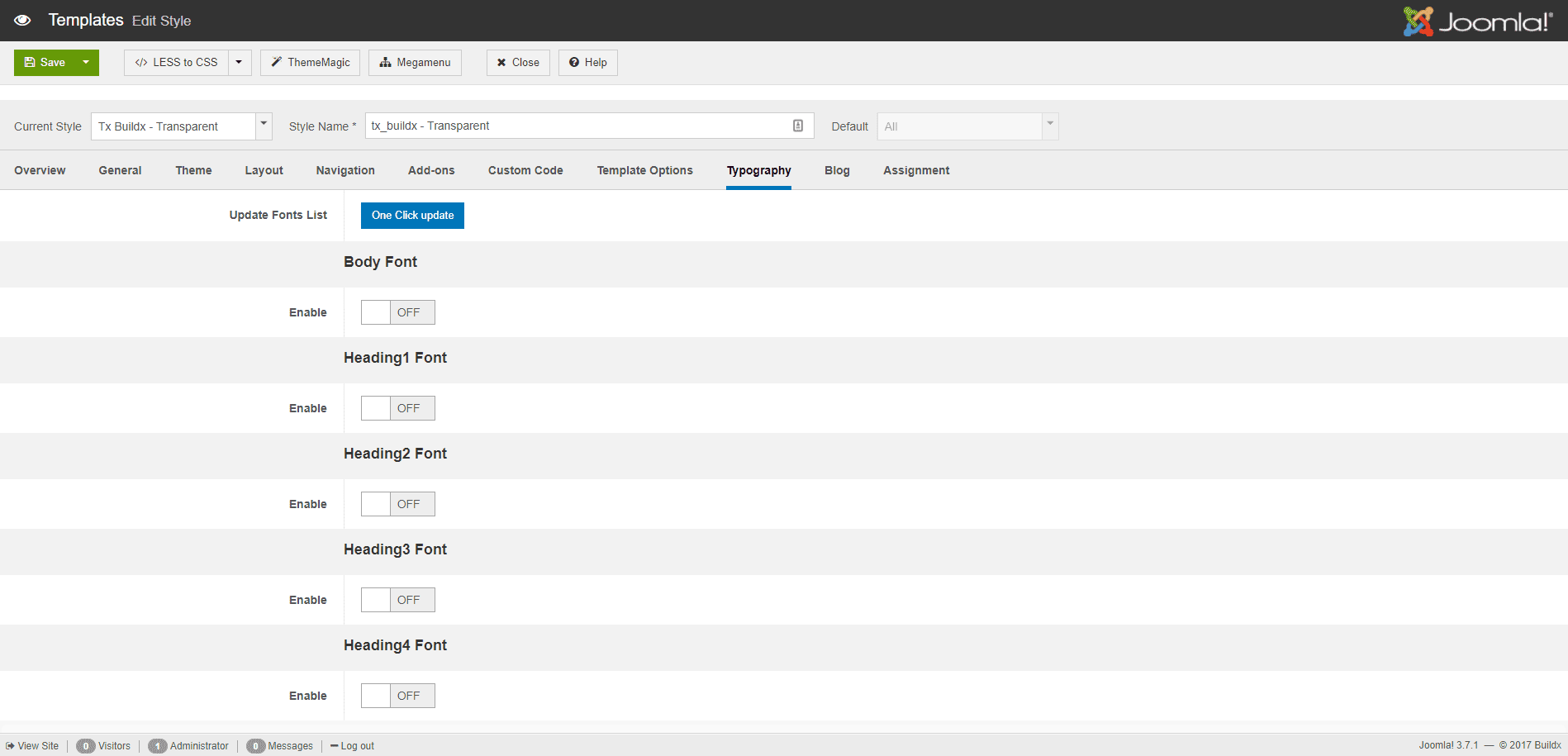
Task: Open the LESS to CSS dropdown arrow
Action: pos(239,63)
